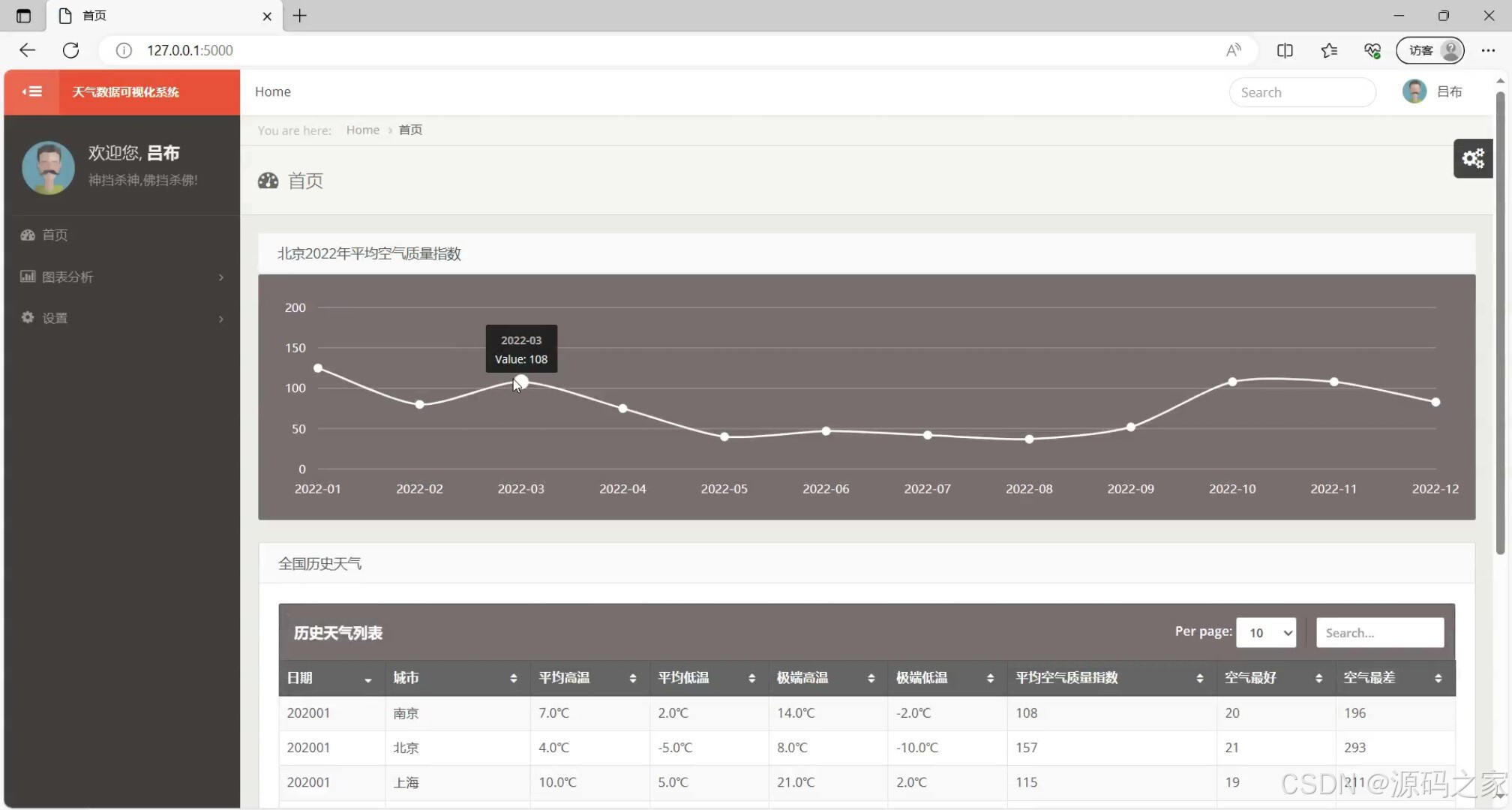Open the Per page dropdown
Screen dimensions: 1512x810
click(1265, 632)
